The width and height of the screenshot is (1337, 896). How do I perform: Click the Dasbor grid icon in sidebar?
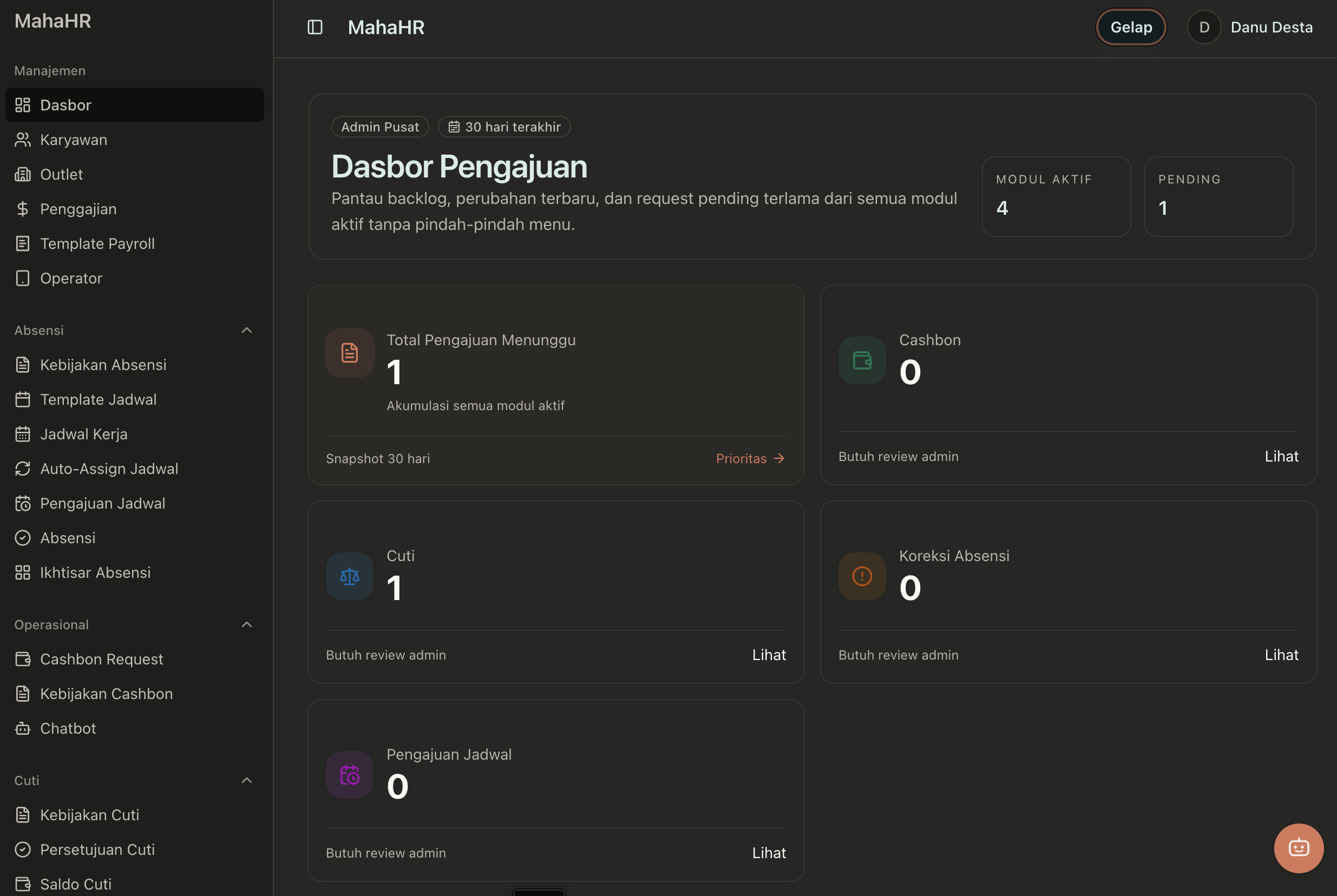click(x=22, y=105)
